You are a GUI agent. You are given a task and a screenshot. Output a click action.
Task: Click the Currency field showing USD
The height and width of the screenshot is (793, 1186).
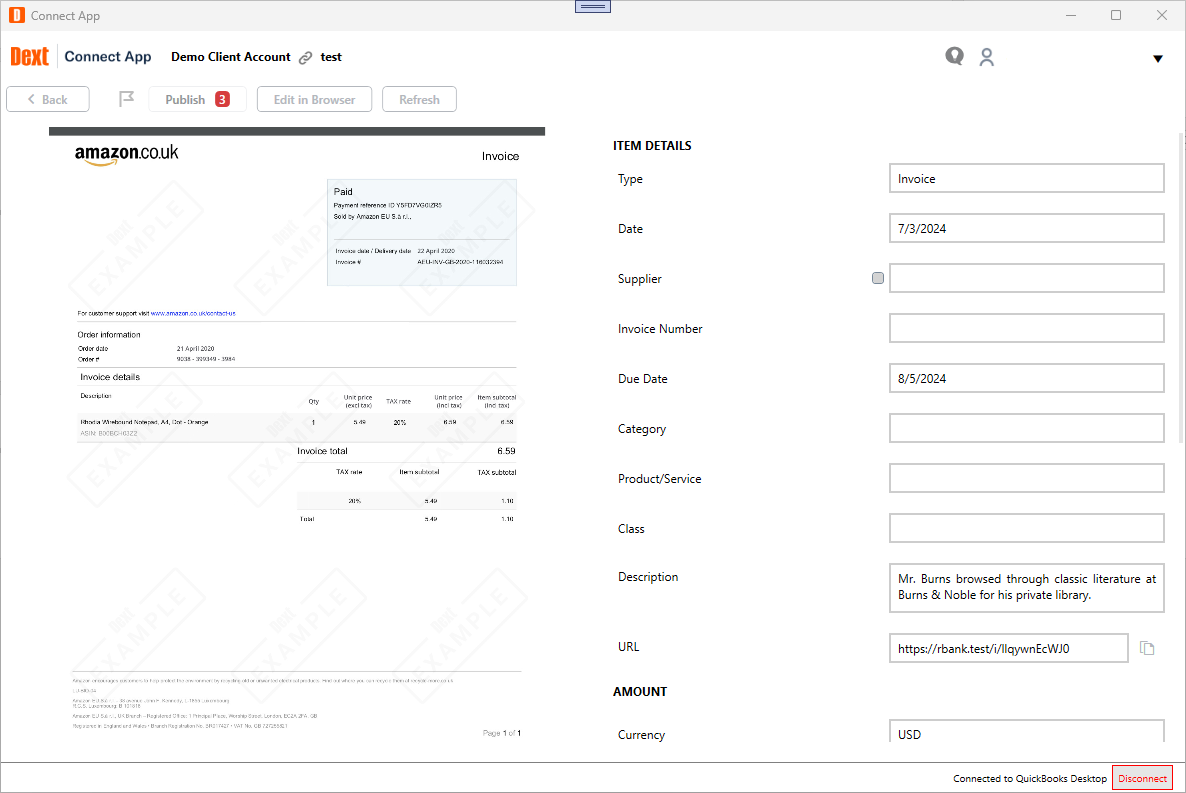[1026, 732]
